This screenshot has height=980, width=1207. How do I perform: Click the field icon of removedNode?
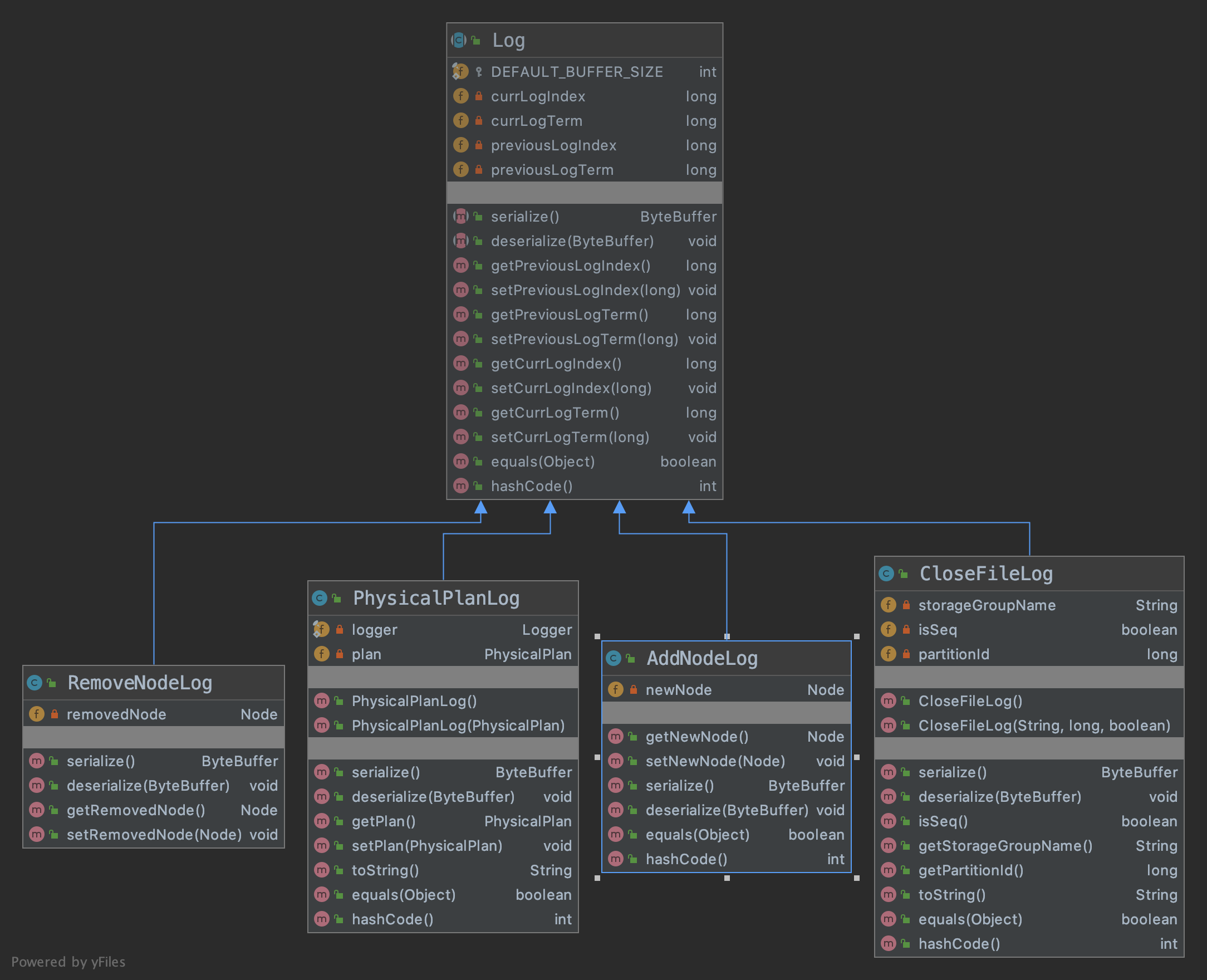click(36, 714)
